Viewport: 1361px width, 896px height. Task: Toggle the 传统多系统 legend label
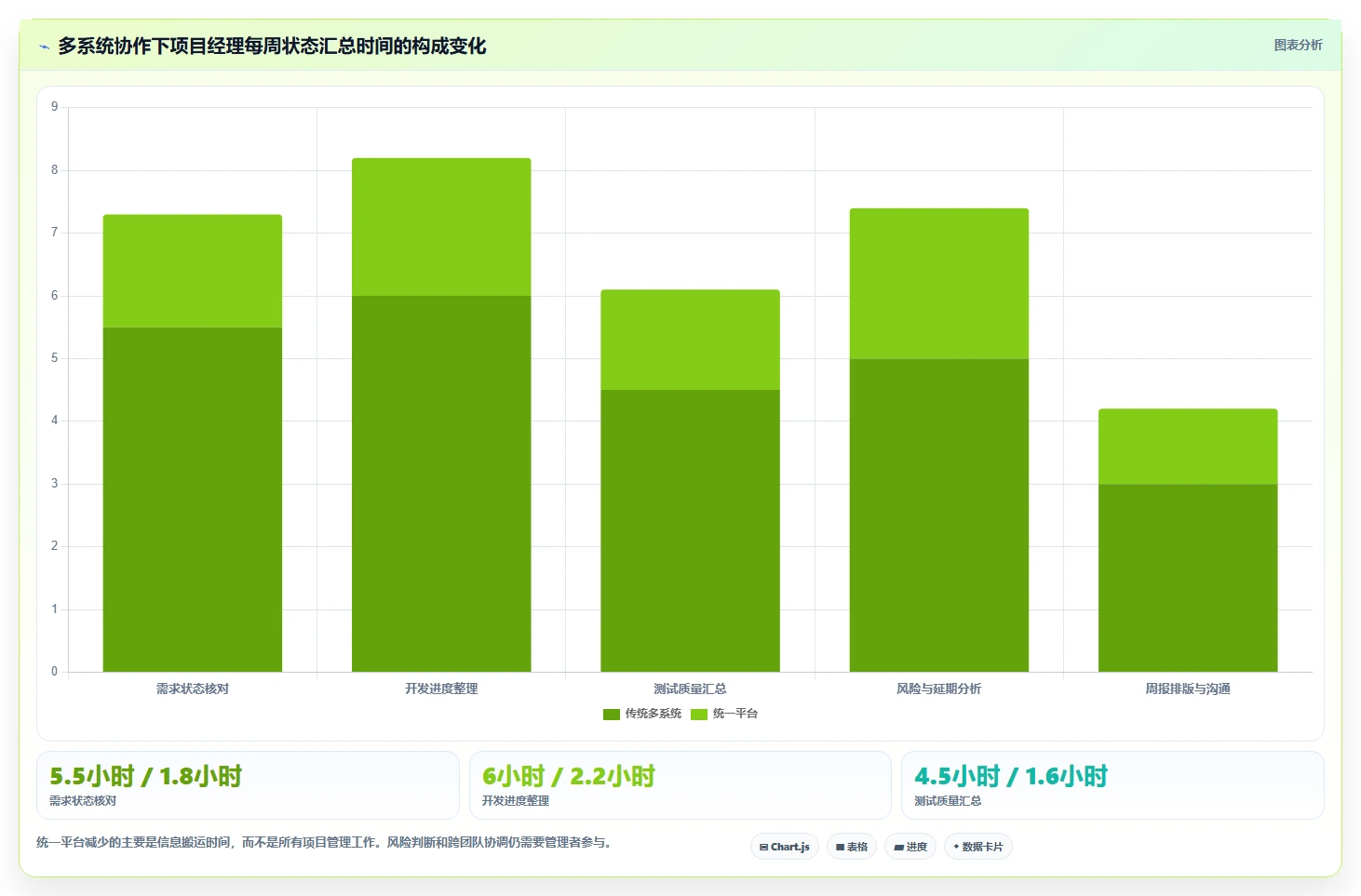click(x=654, y=714)
